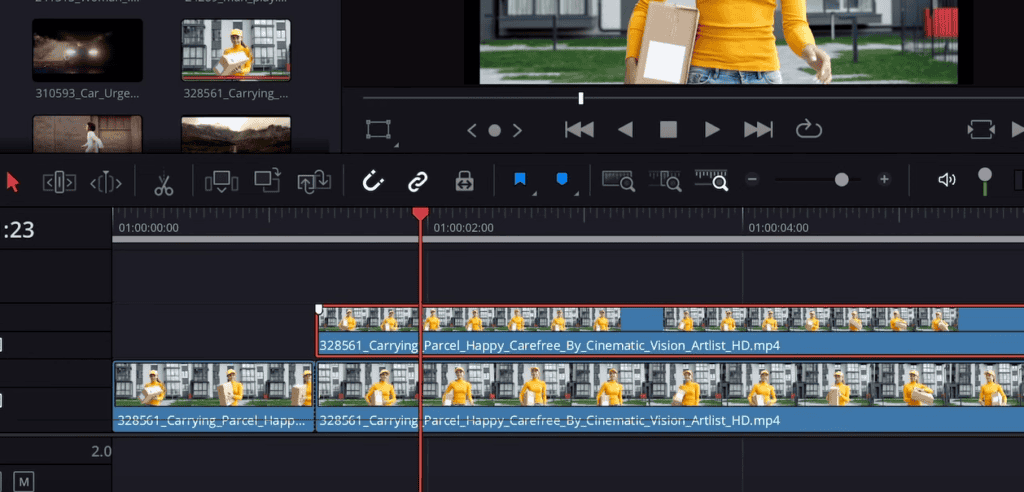
Task: Activate the Dynamic Trim Mode tool
Action: pyautogui.click(x=106, y=183)
